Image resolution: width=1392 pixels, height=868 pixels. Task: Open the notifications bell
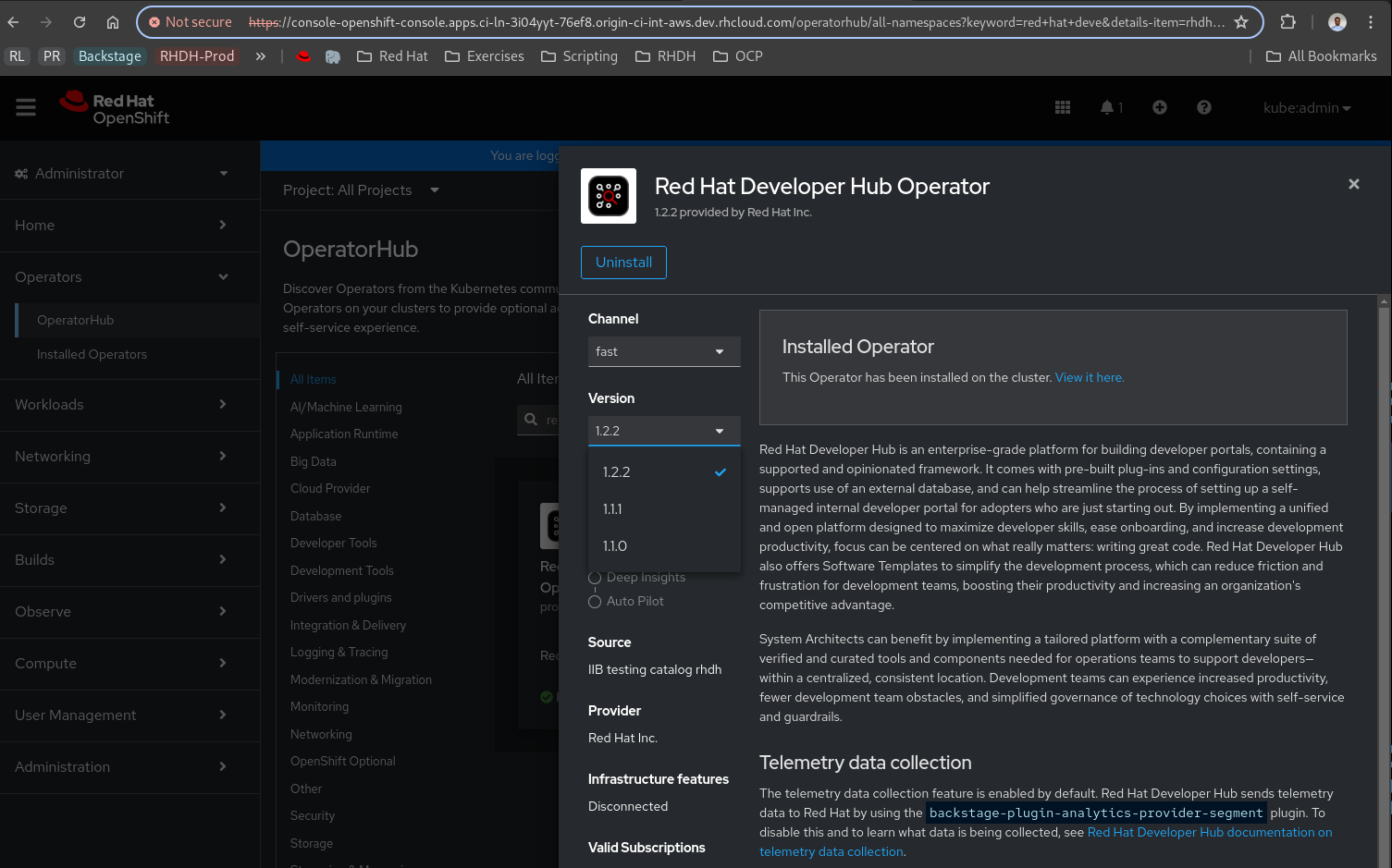click(x=1107, y=108)
